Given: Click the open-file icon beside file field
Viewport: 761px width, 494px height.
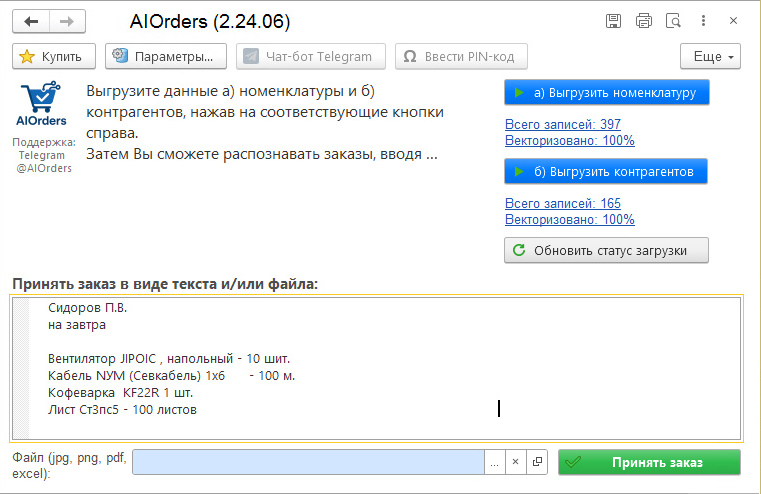Looking at the screenshot, I should [x=537, y=462].
